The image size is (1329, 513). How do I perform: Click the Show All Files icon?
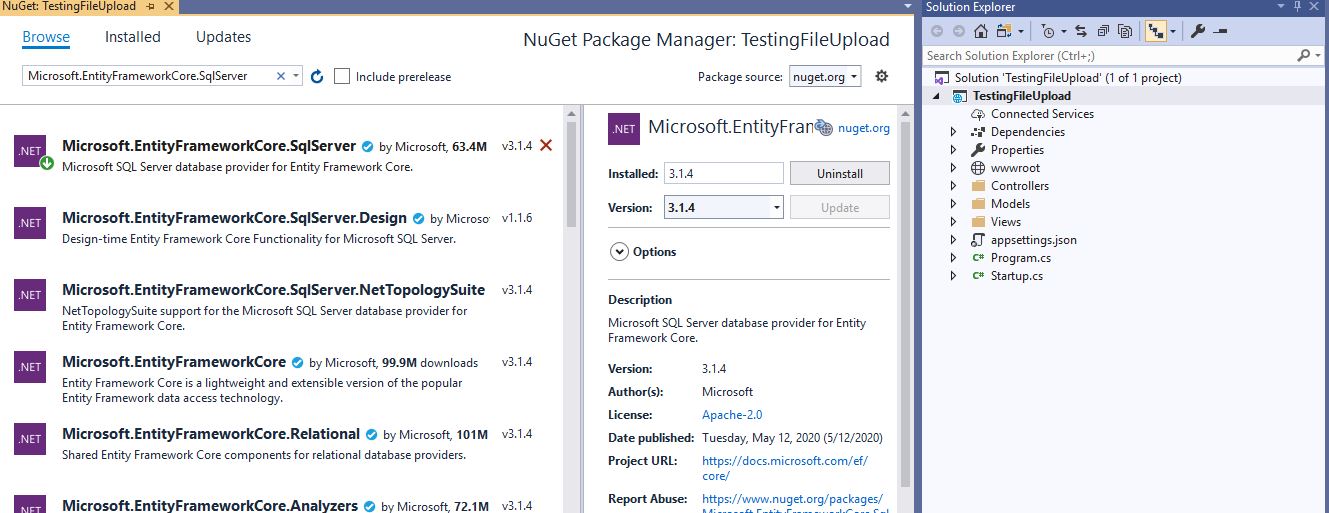(1125, 31)
